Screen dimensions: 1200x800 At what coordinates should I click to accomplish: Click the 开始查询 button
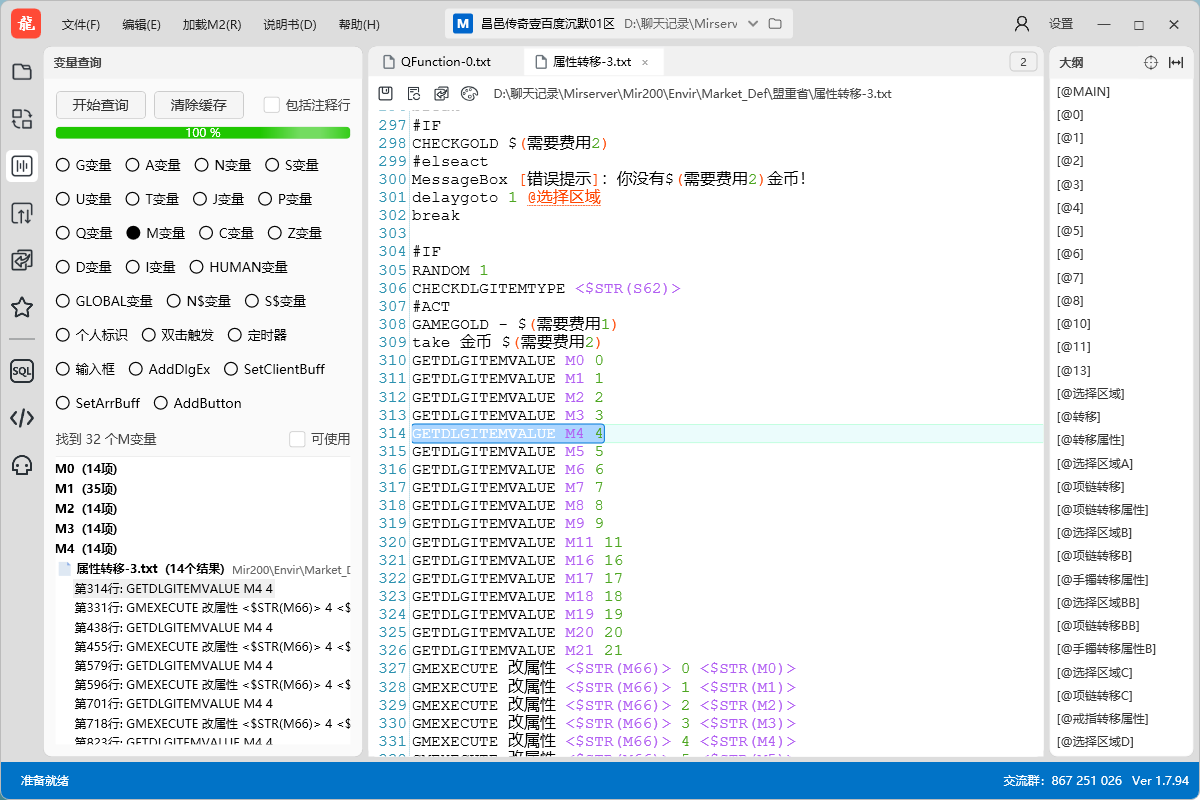point(100,105)
